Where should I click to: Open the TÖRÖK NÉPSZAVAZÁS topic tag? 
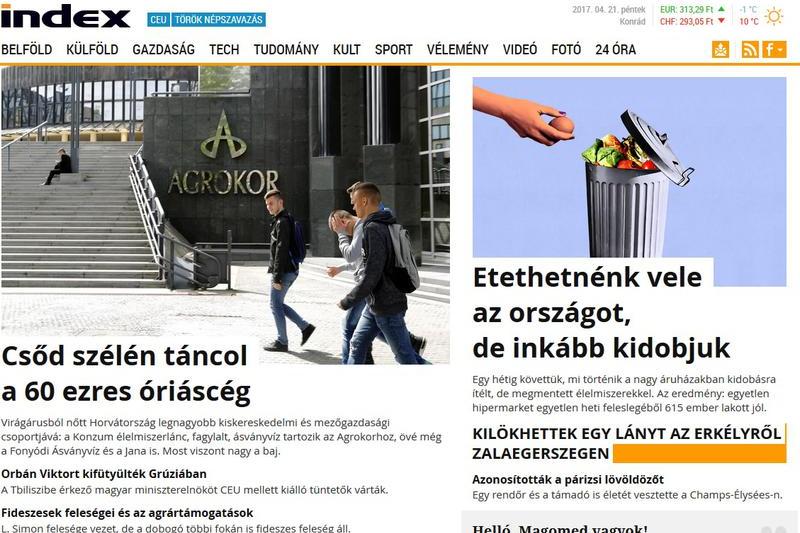tap(218, 20)
